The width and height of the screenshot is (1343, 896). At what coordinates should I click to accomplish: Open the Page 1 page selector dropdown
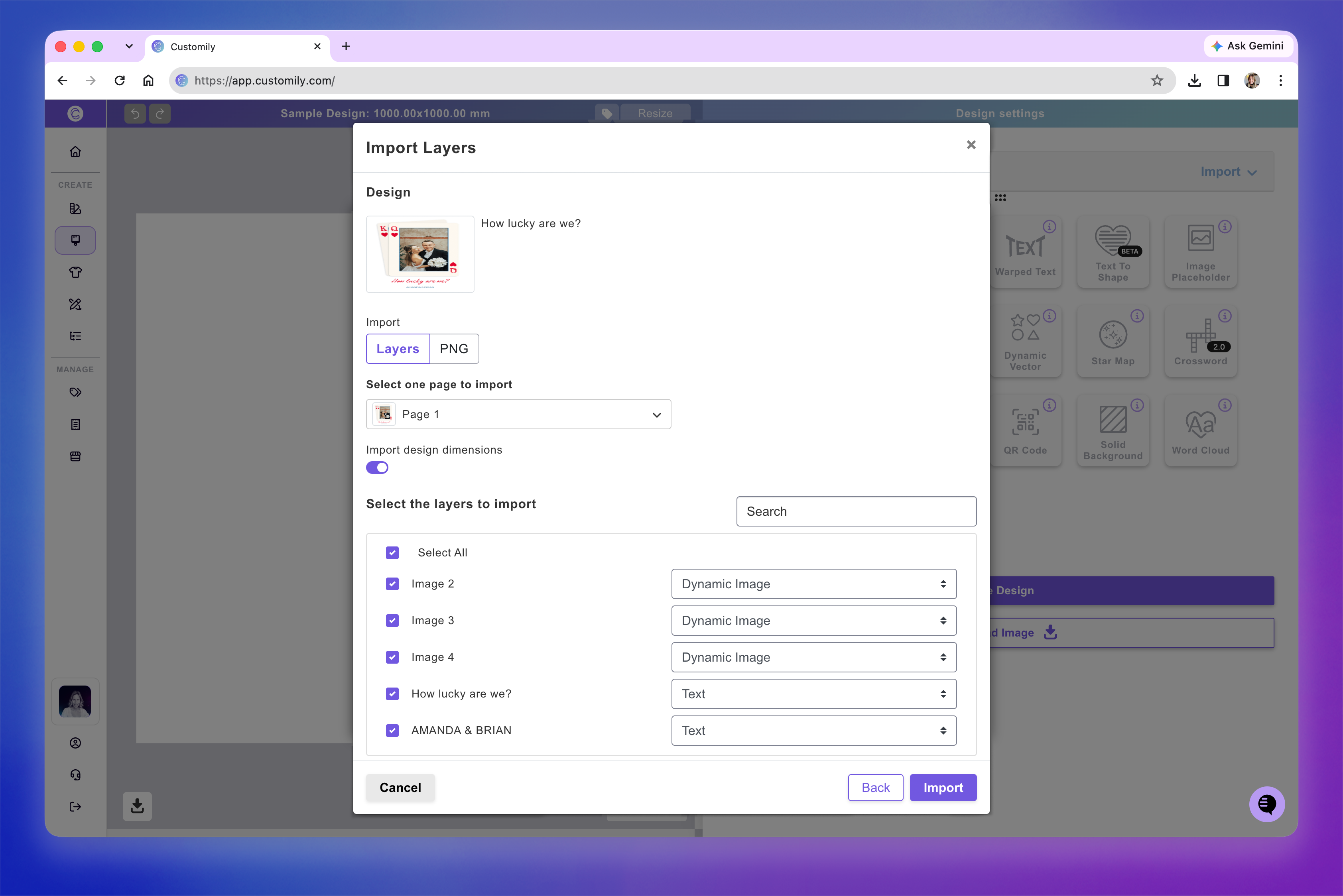[x=518, y=414]
